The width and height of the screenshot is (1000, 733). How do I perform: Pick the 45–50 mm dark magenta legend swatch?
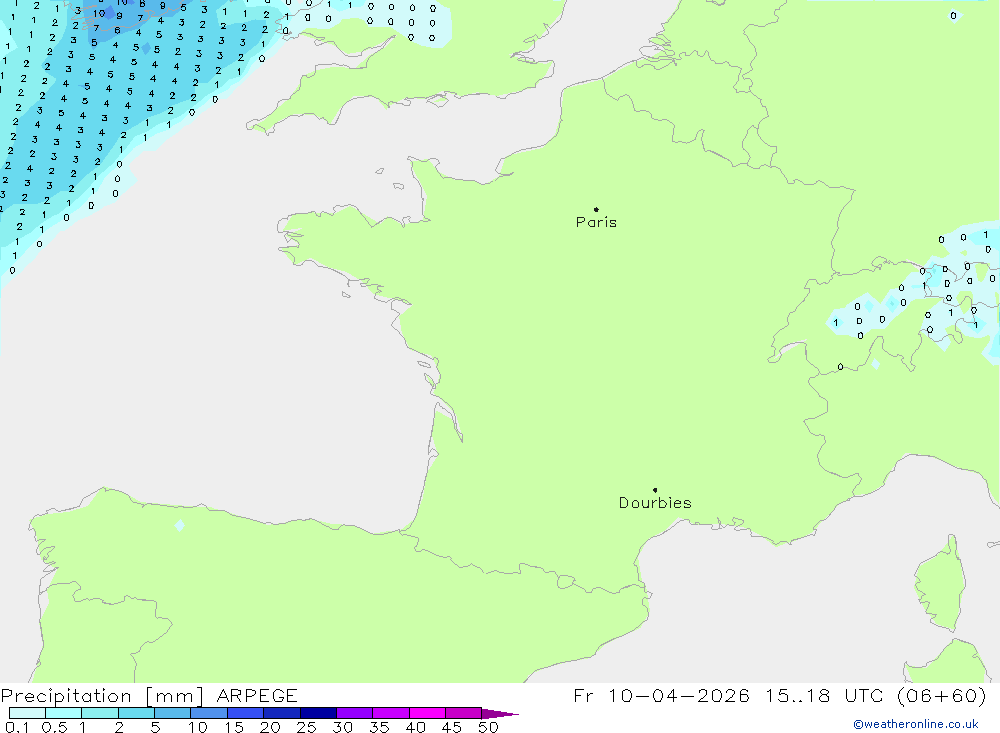click(464, 713)
